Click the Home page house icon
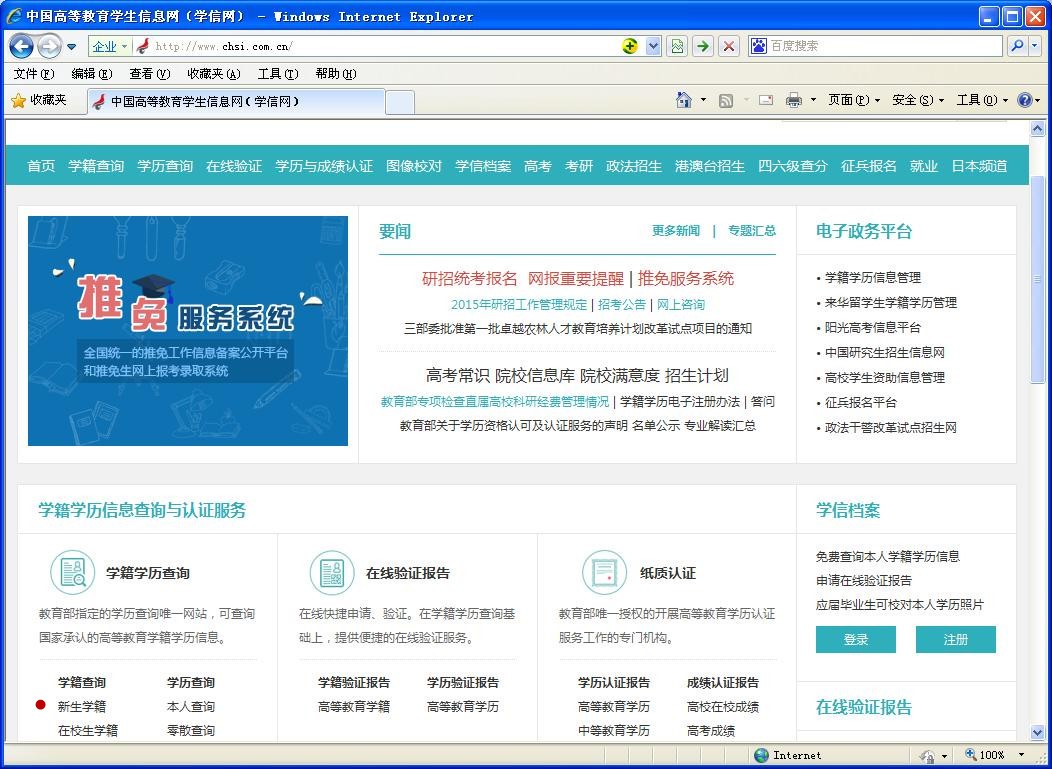 coord(684,100)
